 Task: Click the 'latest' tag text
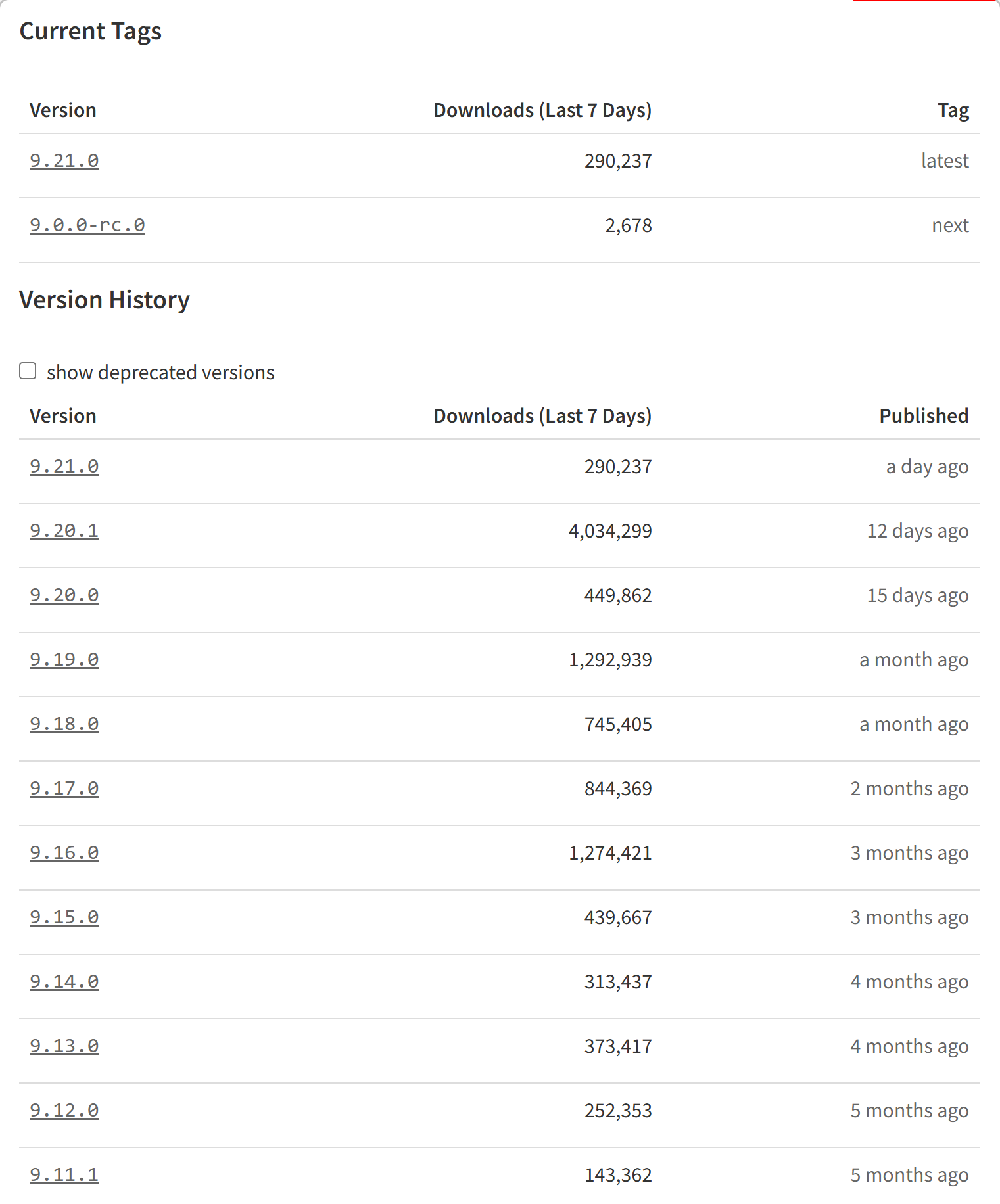pos(945,161)
